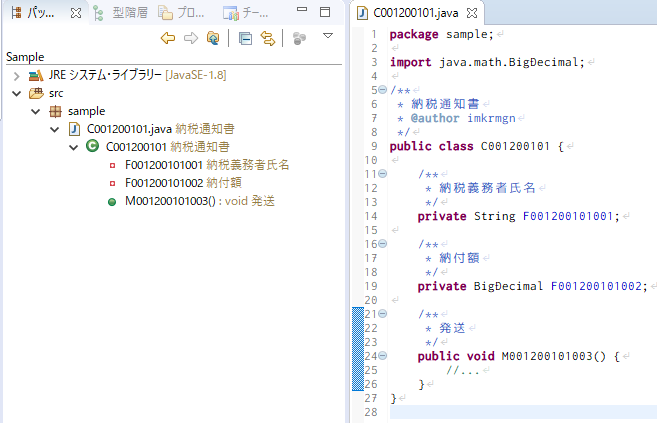
Task: Fold the class Javadoc comment at line 5
Action: coord(383,90)
